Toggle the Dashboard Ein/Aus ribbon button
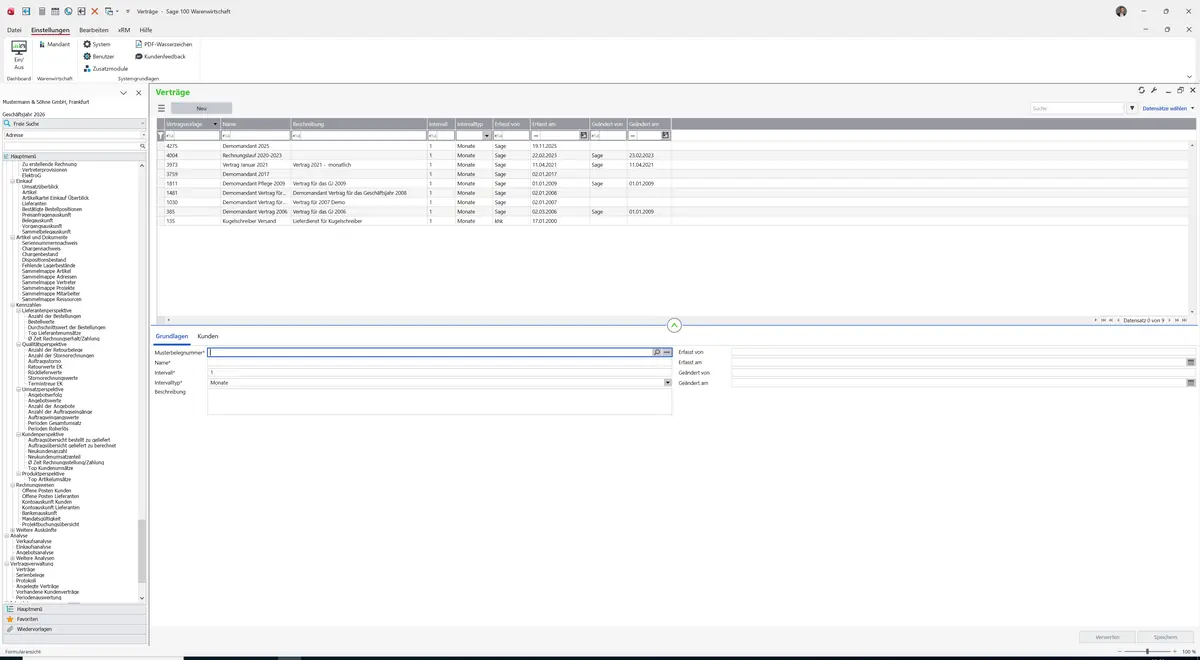The height and width of the screenshot is (660, 1200). coord(18,55)
